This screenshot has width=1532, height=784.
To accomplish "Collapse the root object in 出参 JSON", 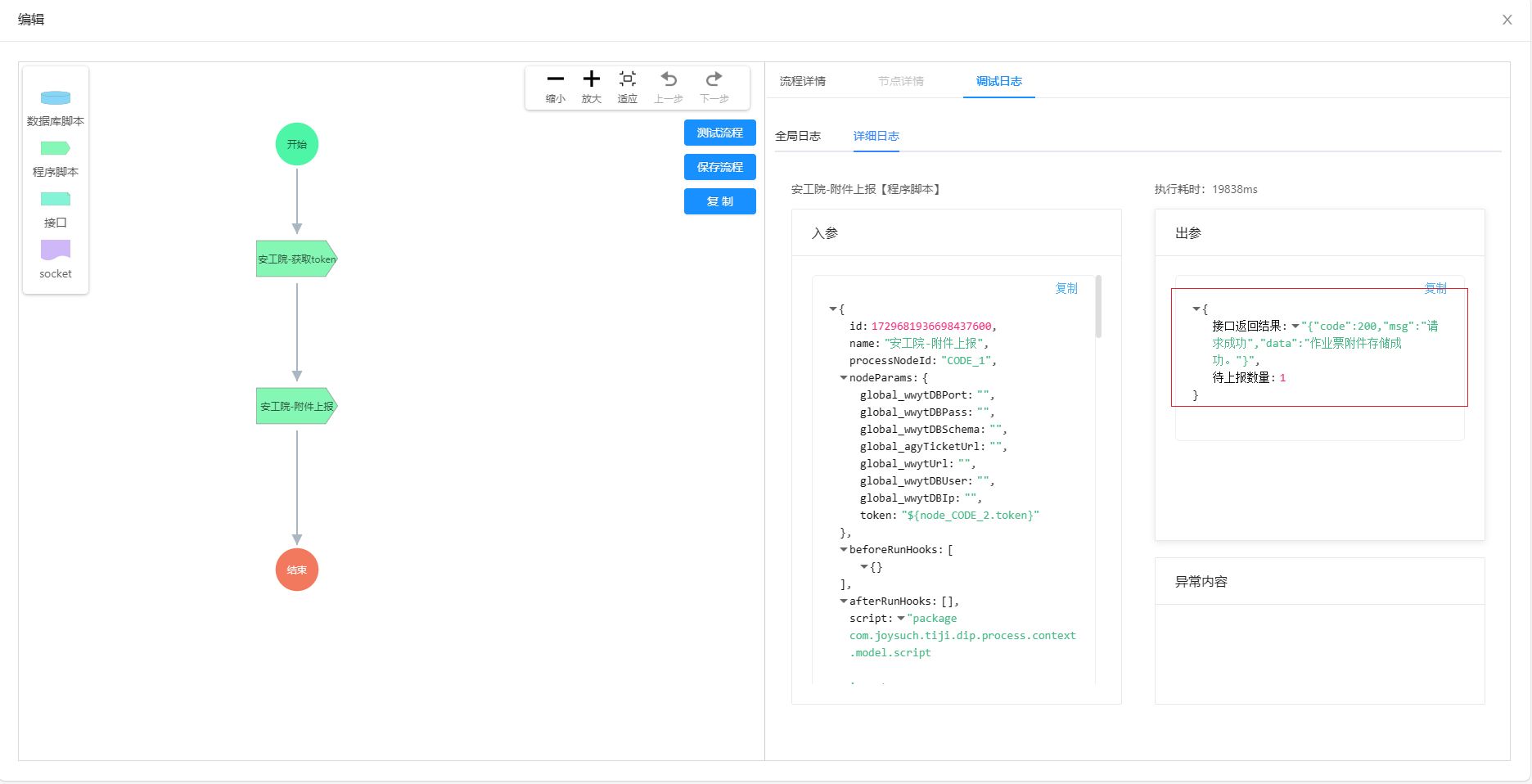I will pos(1196,309).
